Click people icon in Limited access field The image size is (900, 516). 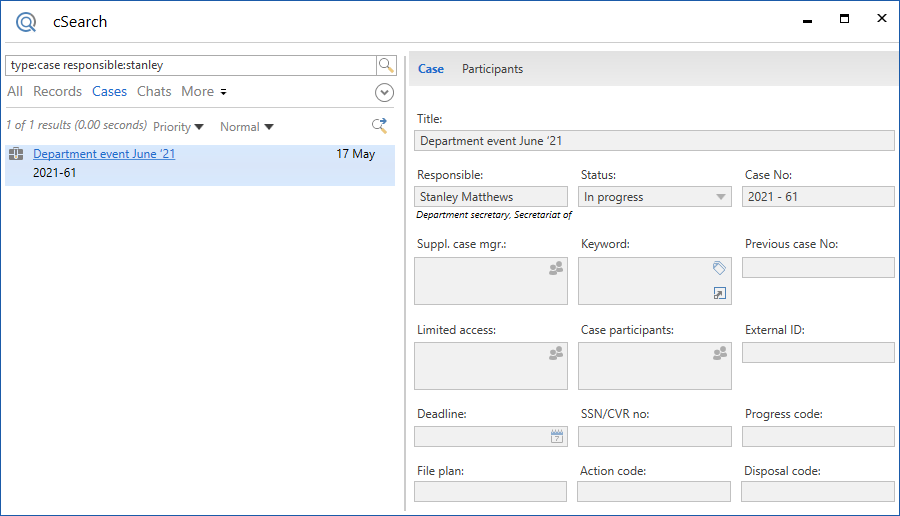click(x=556, y=353)
